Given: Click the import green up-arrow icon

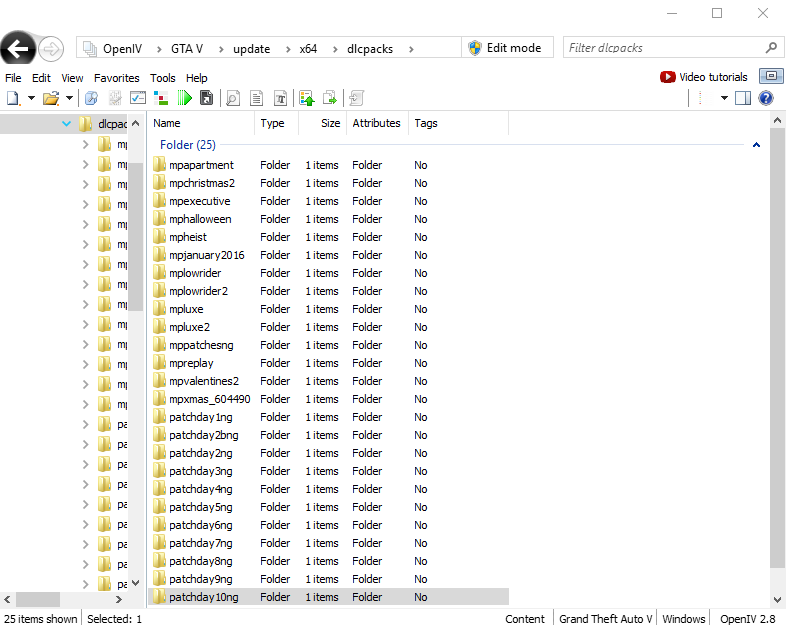Looking at the screenshot, I should click(306, 98).
